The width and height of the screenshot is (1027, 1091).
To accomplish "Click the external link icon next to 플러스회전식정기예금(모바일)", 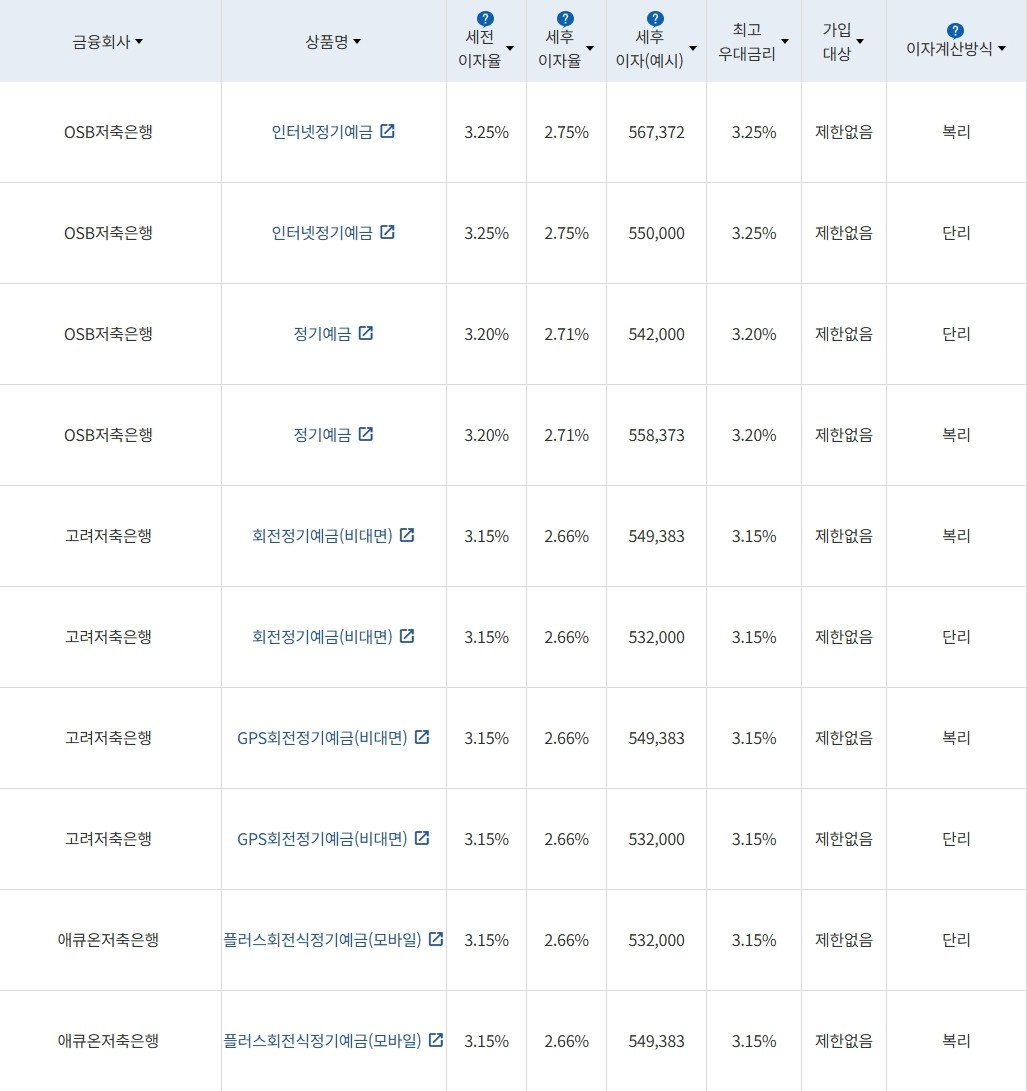I will click(x=436, y=939).
